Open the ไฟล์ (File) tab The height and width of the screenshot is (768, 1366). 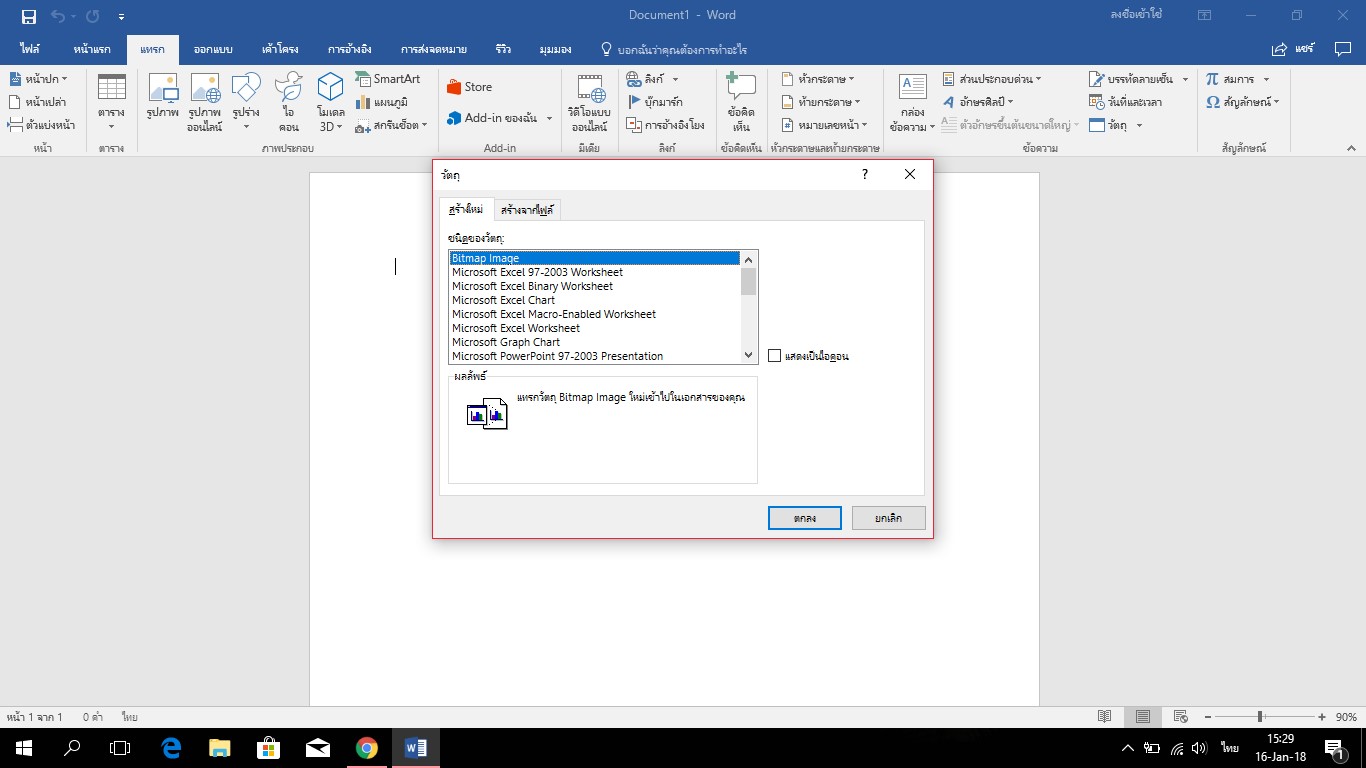pos(29,49)
